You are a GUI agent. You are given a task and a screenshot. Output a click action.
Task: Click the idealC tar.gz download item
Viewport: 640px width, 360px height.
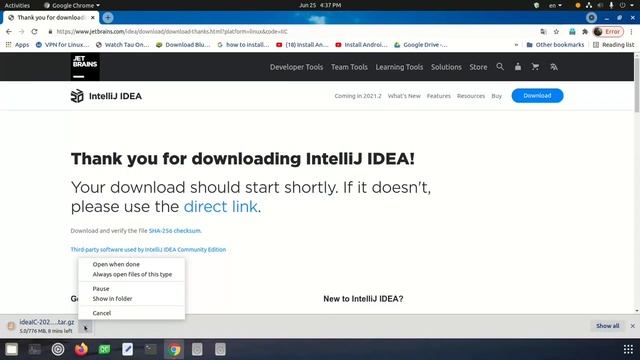(x=41, y=326)
